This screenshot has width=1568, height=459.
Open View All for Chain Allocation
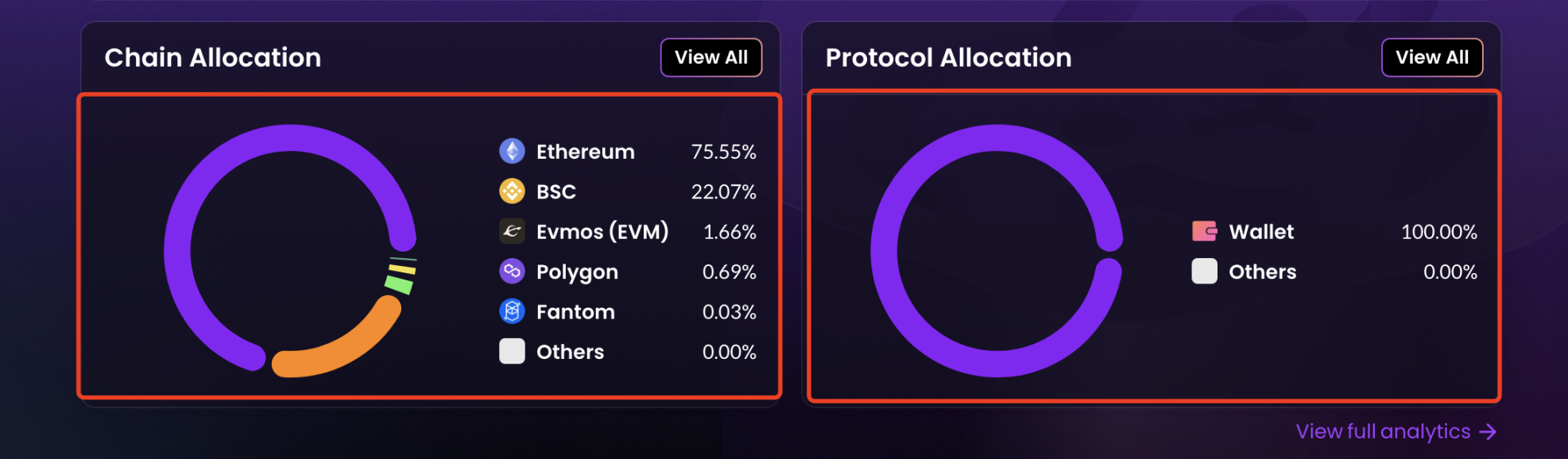click(710, 57)
